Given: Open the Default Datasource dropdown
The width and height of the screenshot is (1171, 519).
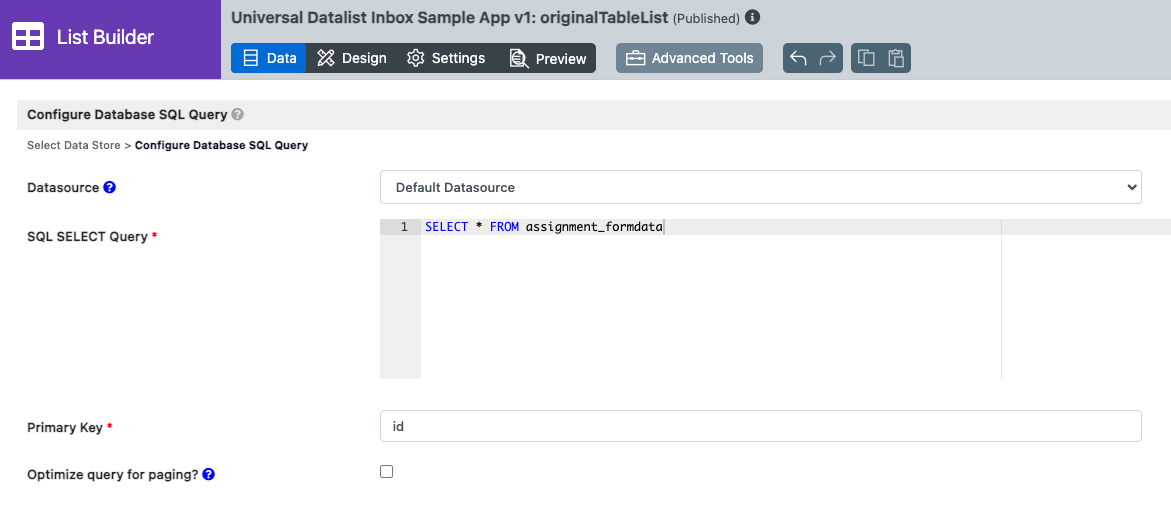Looking at the screenshot, I should click(x=760, y=187).
